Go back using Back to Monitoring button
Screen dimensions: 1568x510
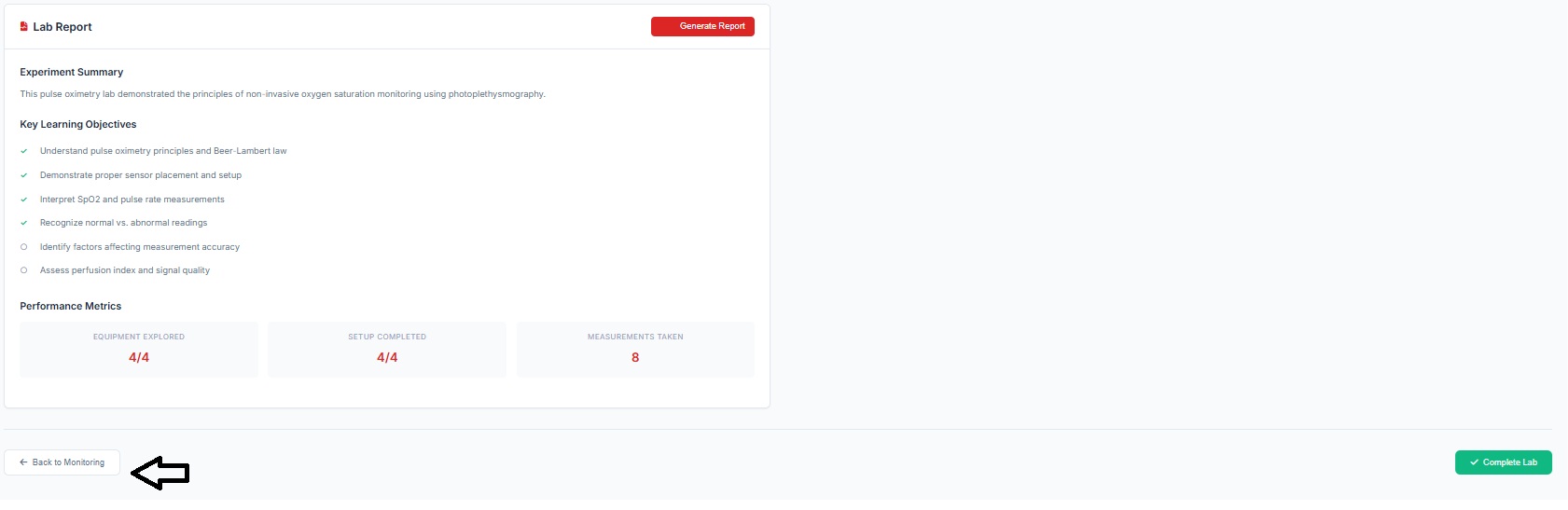pos(62,462)
